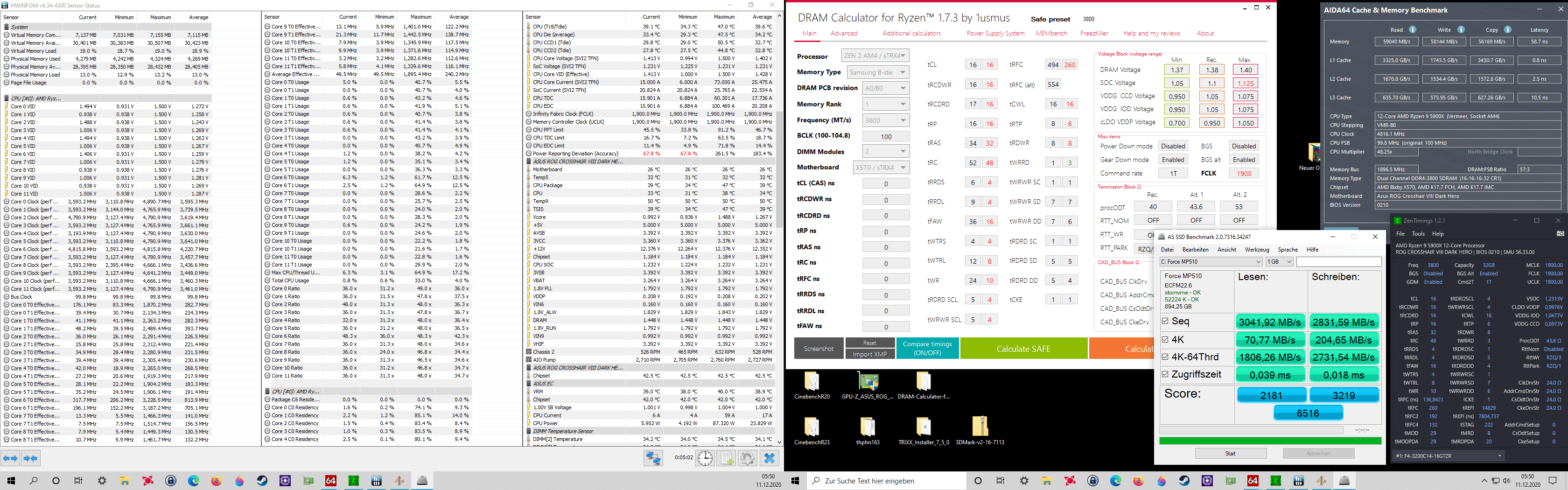Click the Calculate SAFE button

click(1023, 349)
